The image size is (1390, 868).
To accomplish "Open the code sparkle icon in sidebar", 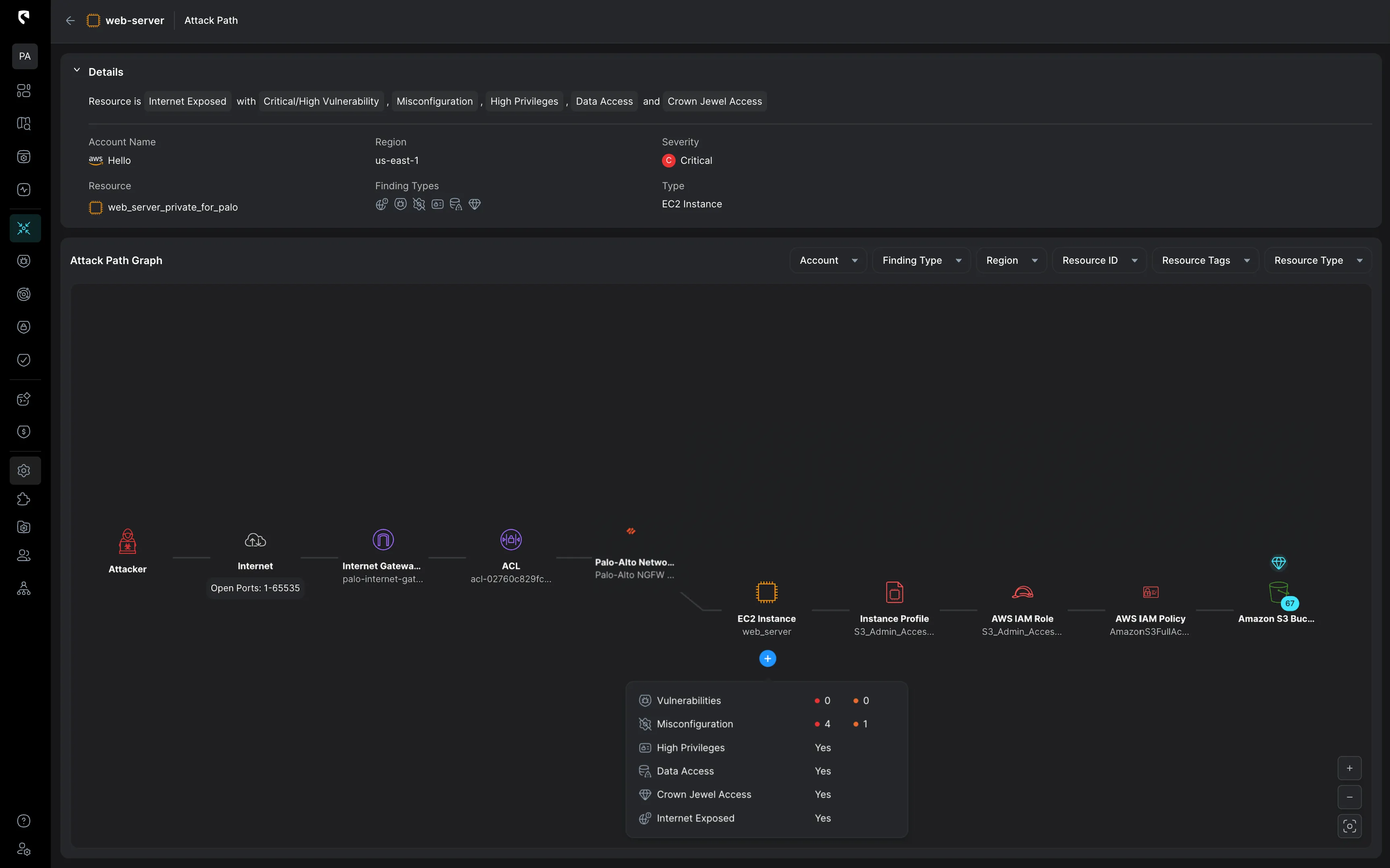I will 23,399.
